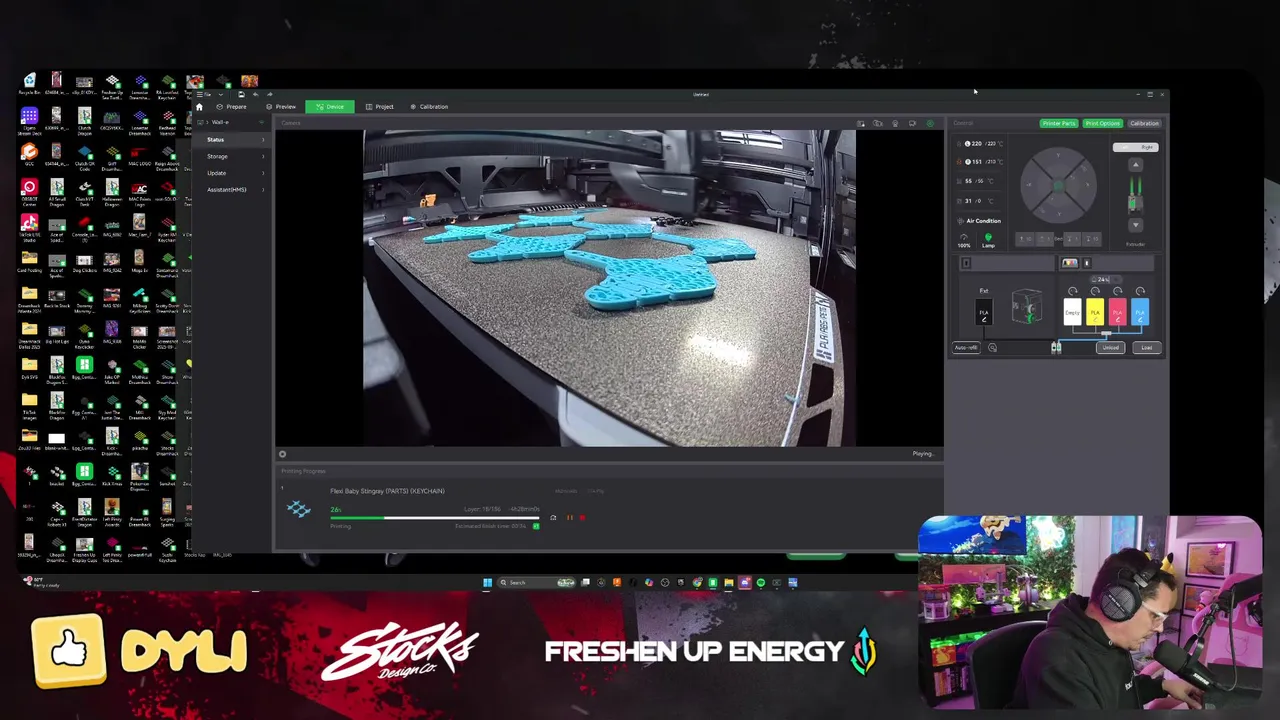The image size is (1280, 720).
Task: Refresh the Empty slot reading
Action: point(1072,291)
